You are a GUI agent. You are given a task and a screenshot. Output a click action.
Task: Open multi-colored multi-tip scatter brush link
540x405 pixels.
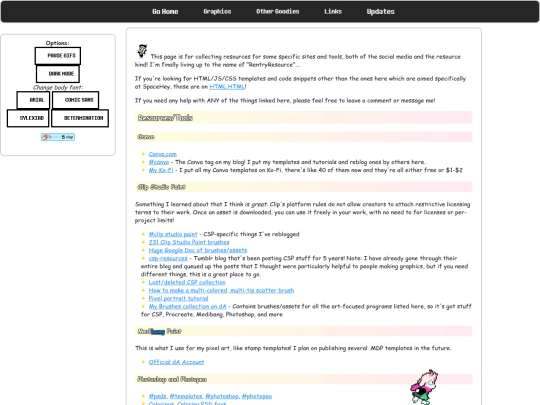pyautogui.click(x=221, y=290)
